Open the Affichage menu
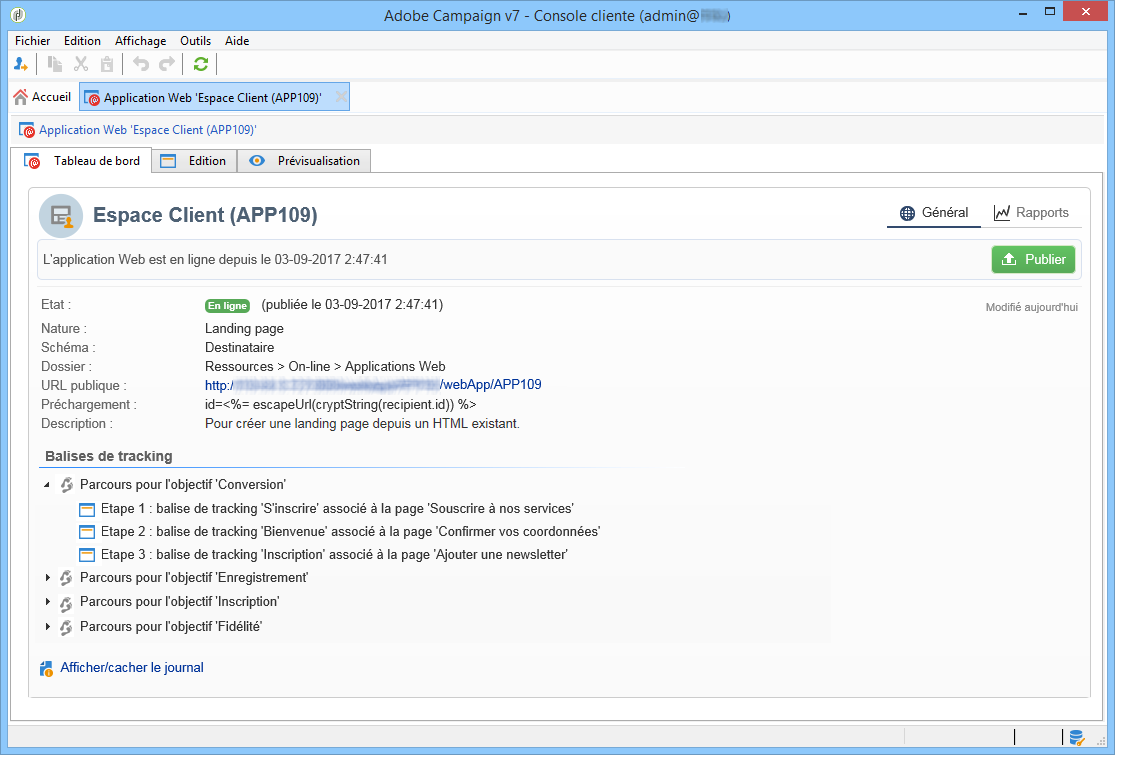1134x776 pixels. pos(140,41)
